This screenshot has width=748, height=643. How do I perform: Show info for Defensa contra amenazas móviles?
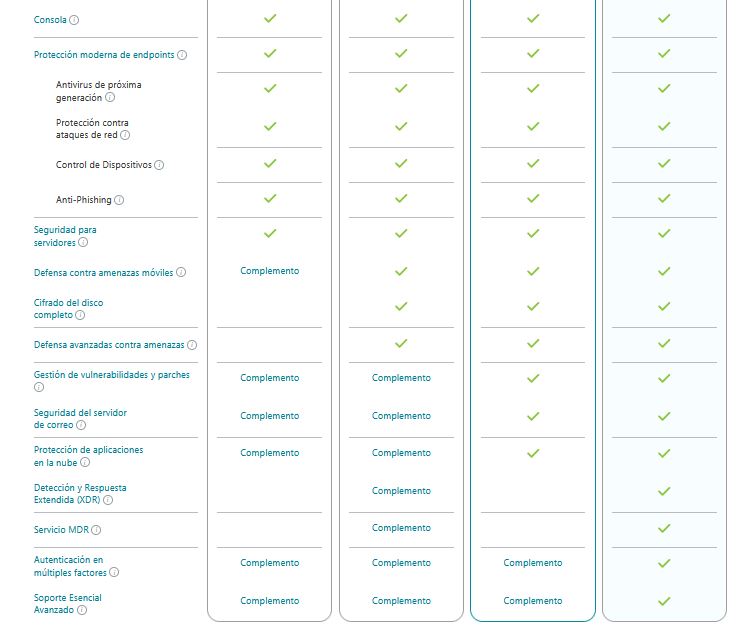tap(181, 272)
